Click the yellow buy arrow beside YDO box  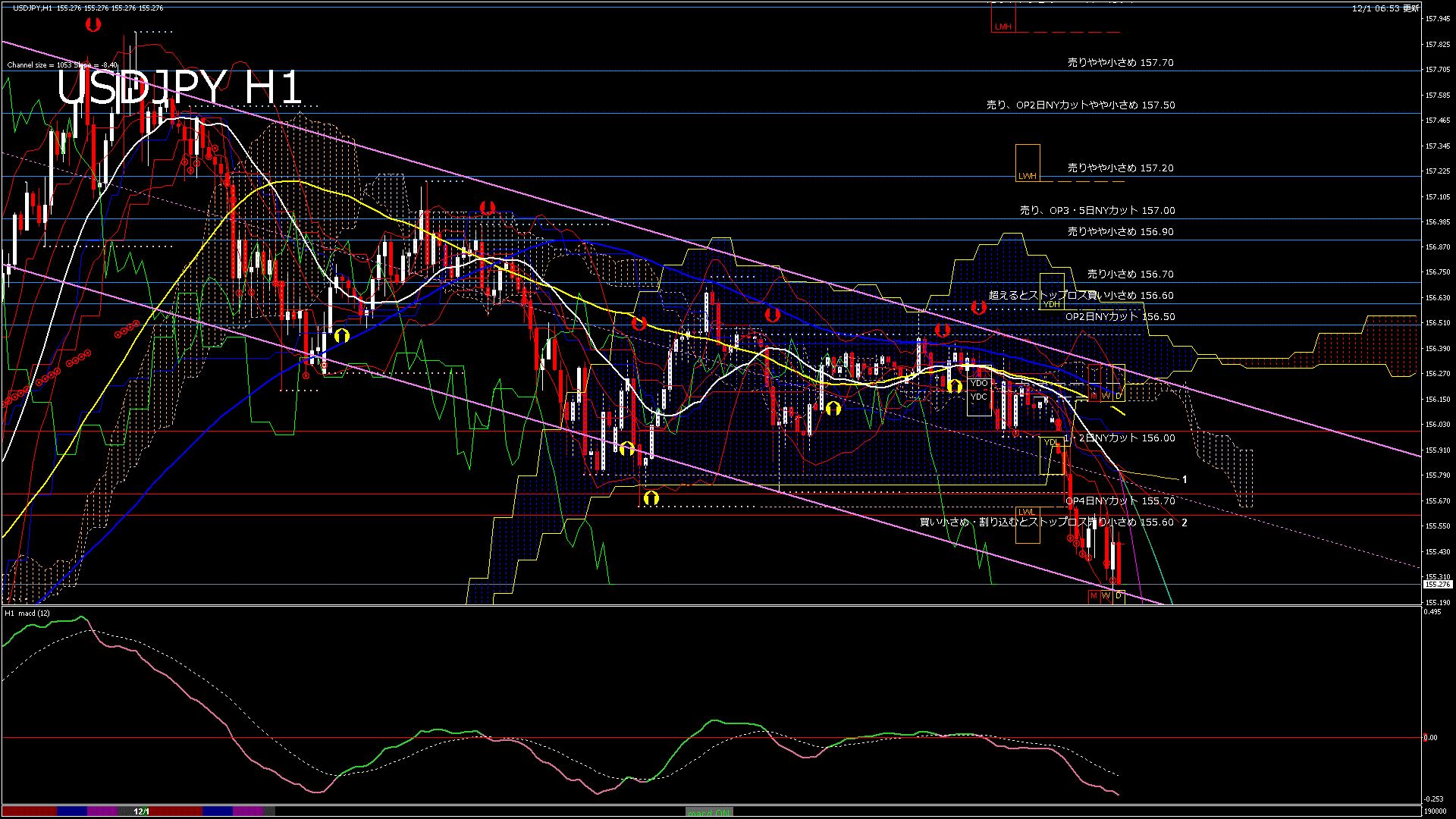click(x=955, y=386)
